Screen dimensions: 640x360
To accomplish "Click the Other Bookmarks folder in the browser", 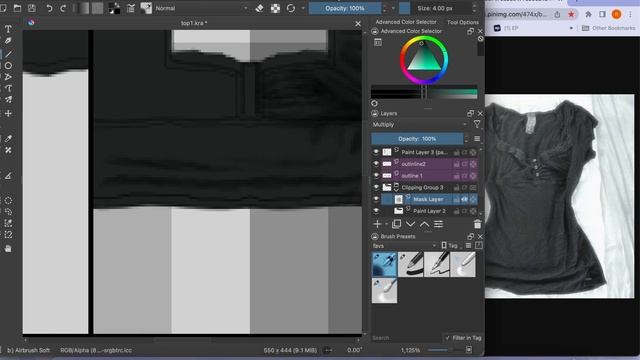I will [608, 28].
